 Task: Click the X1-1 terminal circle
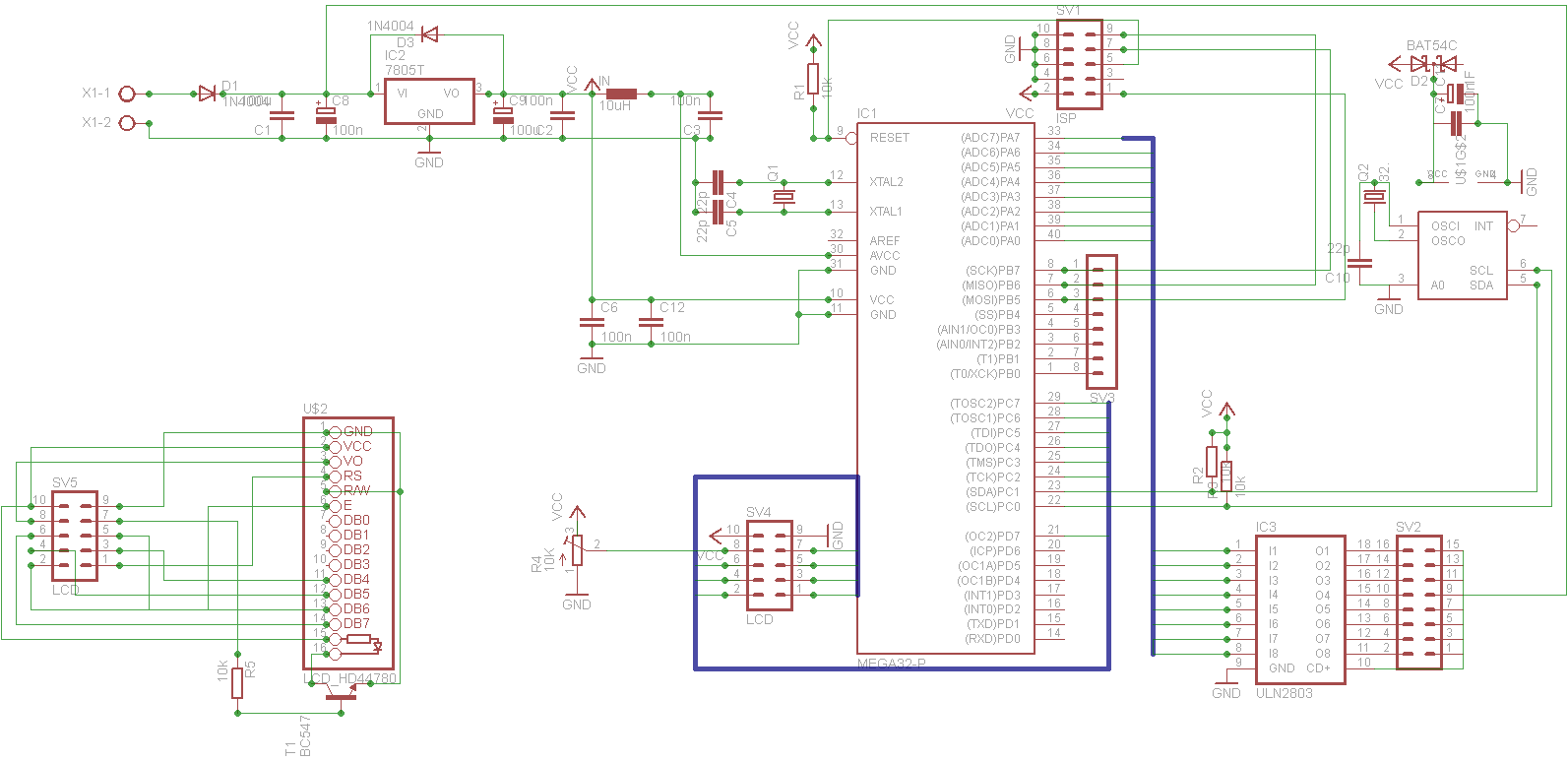(127, 94)
